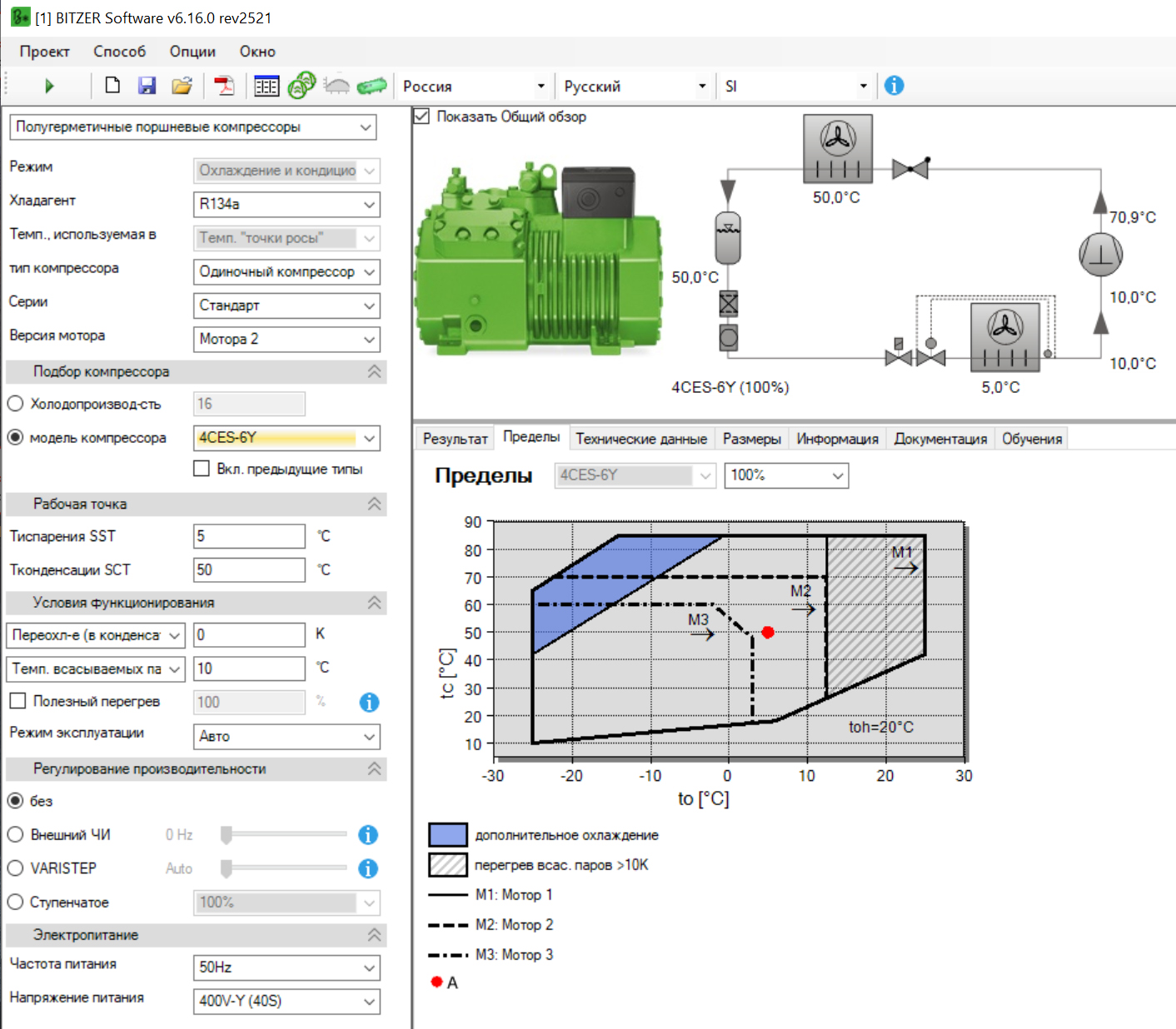This screenshot has height=1029, width=1176.
Task: Show info for Внешний ЧИ
Action: pos(368,834)
